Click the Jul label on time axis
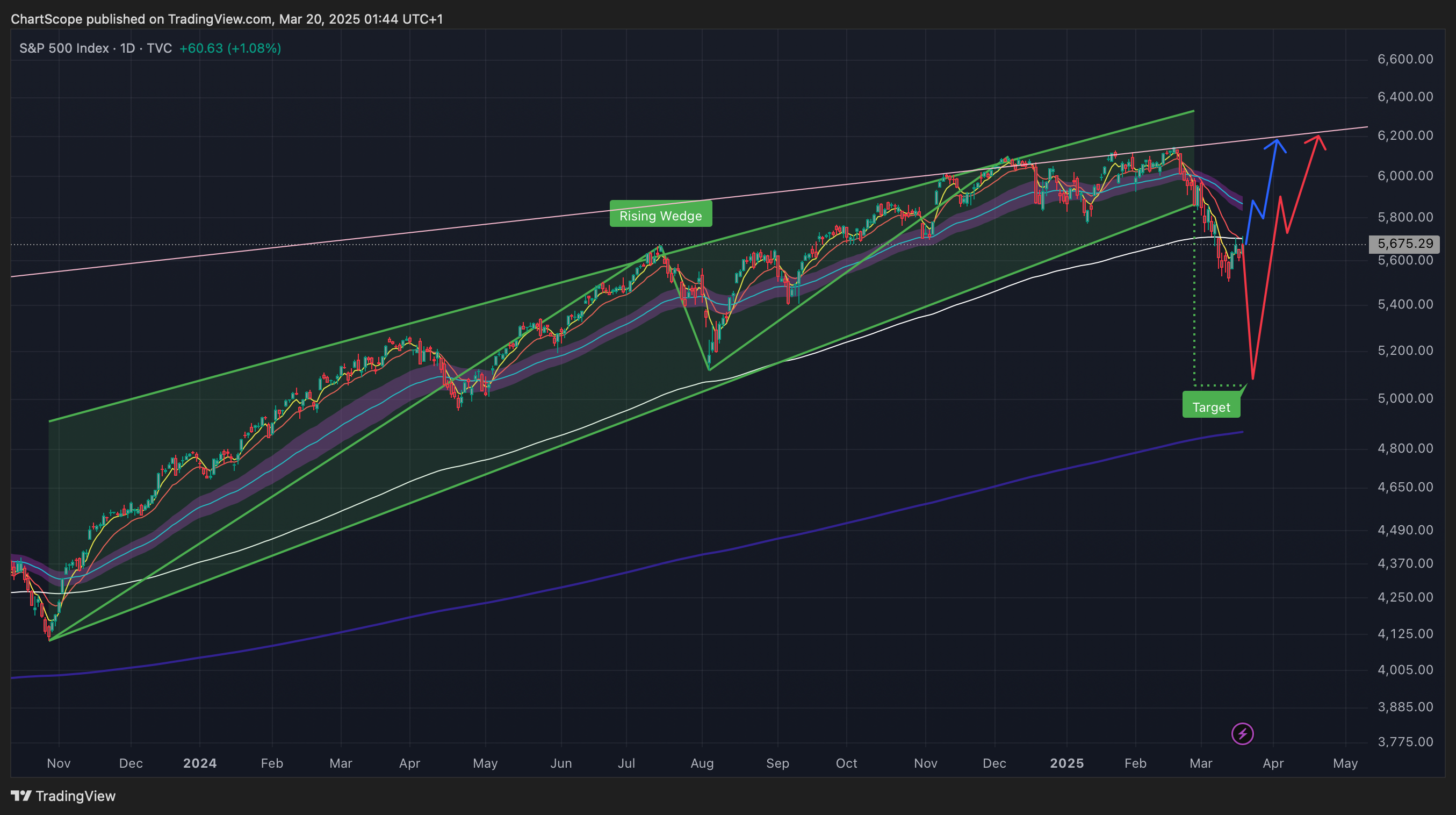 pos(626,763)
